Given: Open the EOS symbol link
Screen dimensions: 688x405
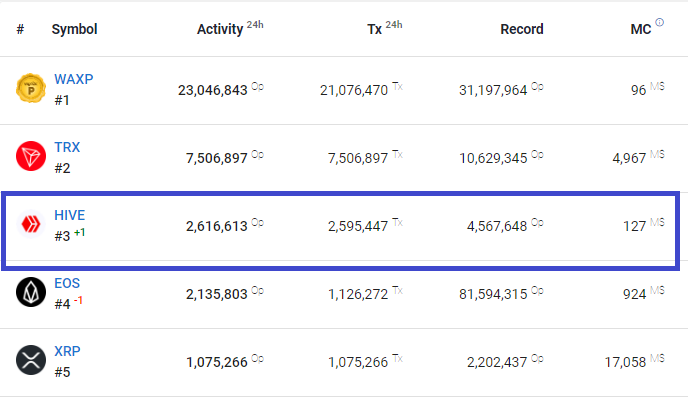Looking at the screenshot, I should (67, 283).
